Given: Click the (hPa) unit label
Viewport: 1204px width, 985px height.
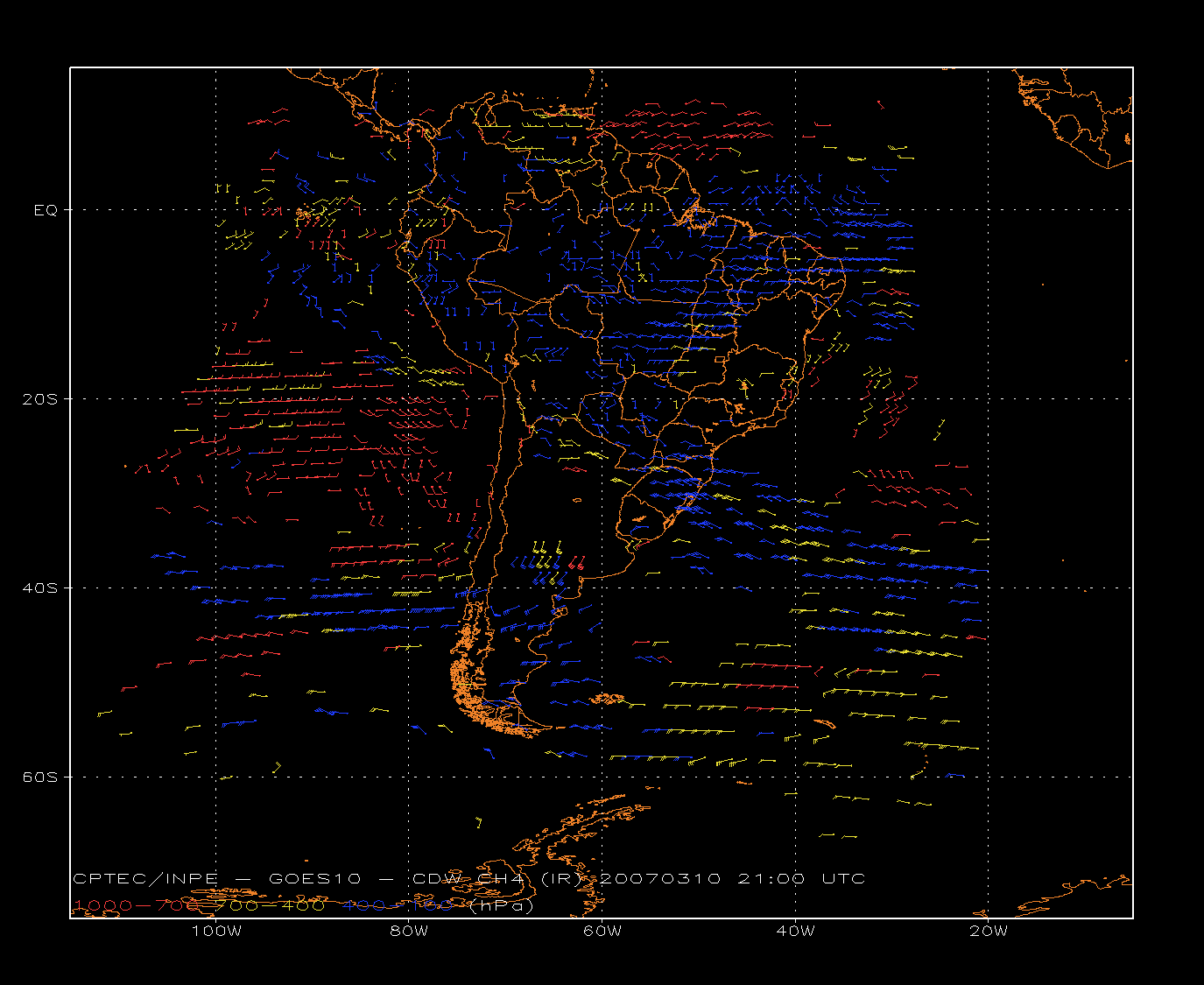Looking at the screenshot, I should [x=501, y=905].
